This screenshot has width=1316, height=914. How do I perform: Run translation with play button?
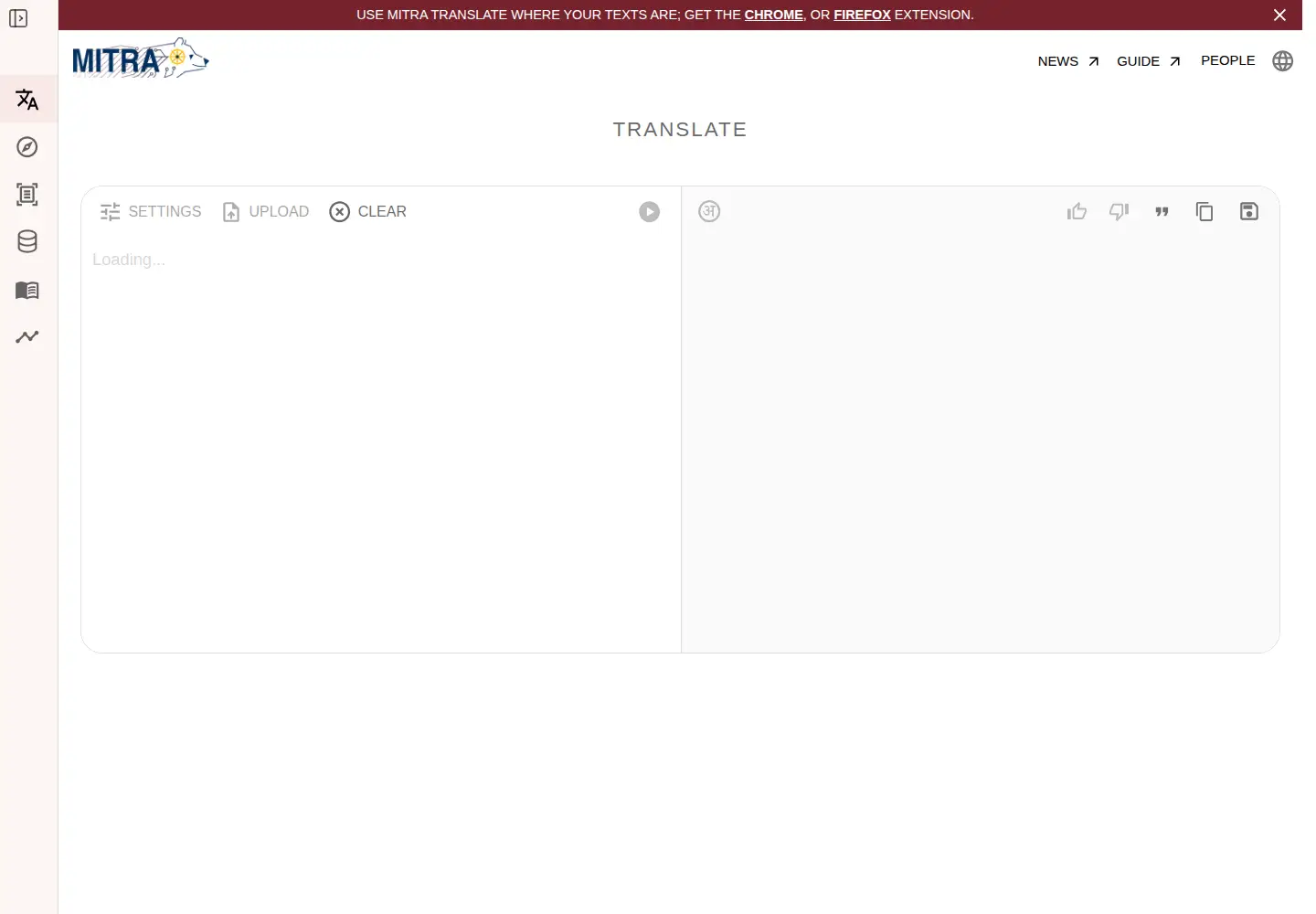click(650, 212)
